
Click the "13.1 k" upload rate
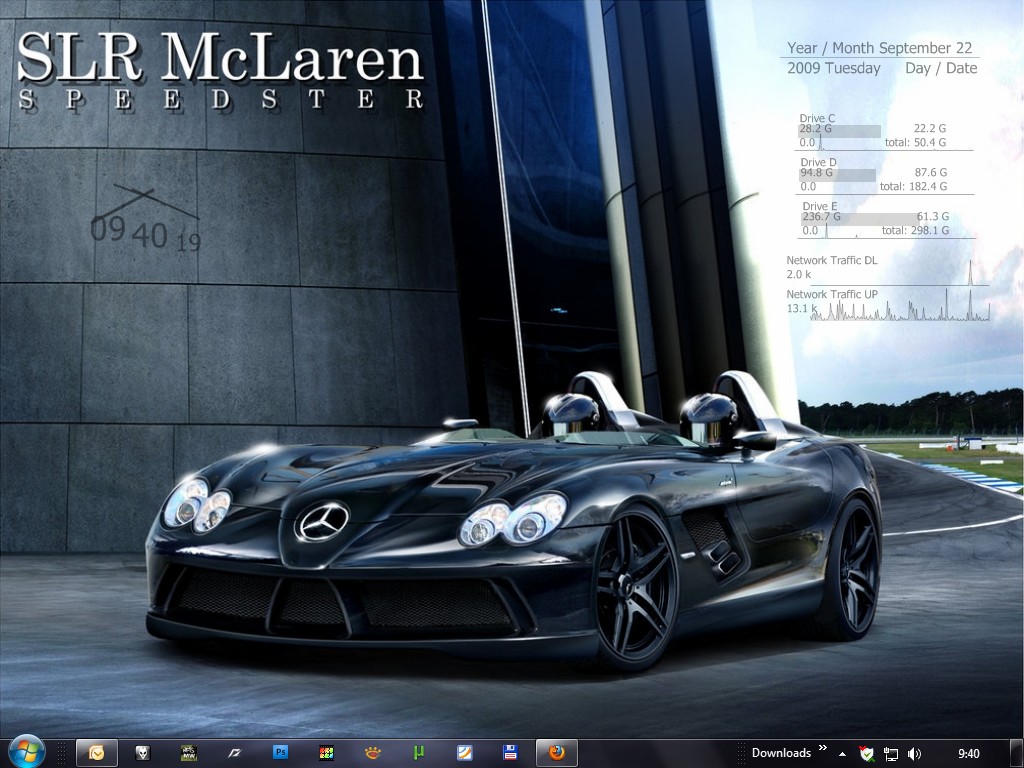802,308
